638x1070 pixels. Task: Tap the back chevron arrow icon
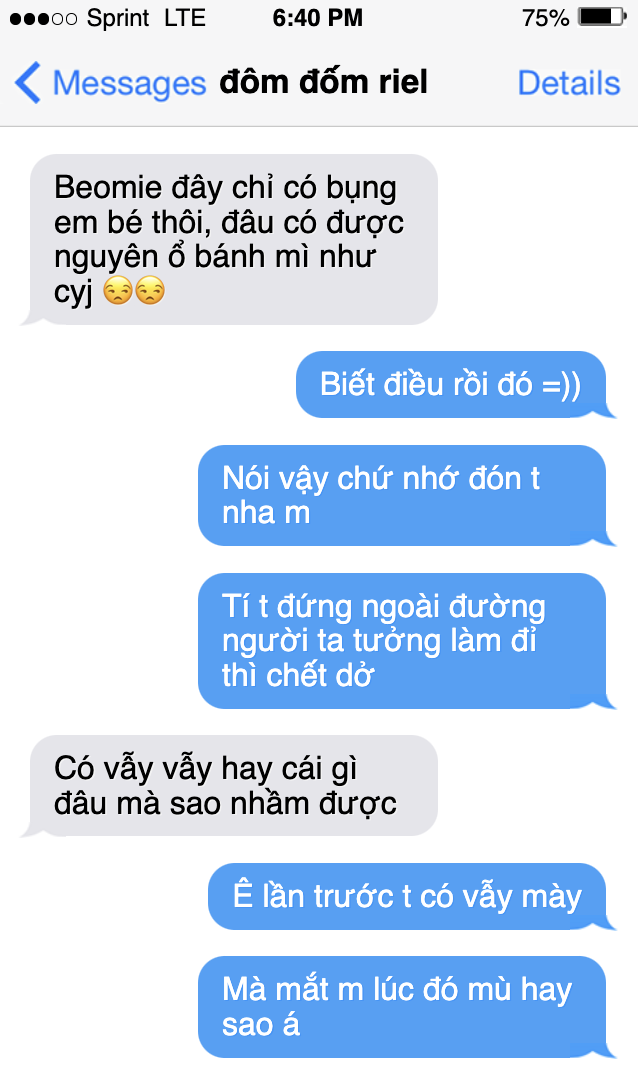coord(27,83)
